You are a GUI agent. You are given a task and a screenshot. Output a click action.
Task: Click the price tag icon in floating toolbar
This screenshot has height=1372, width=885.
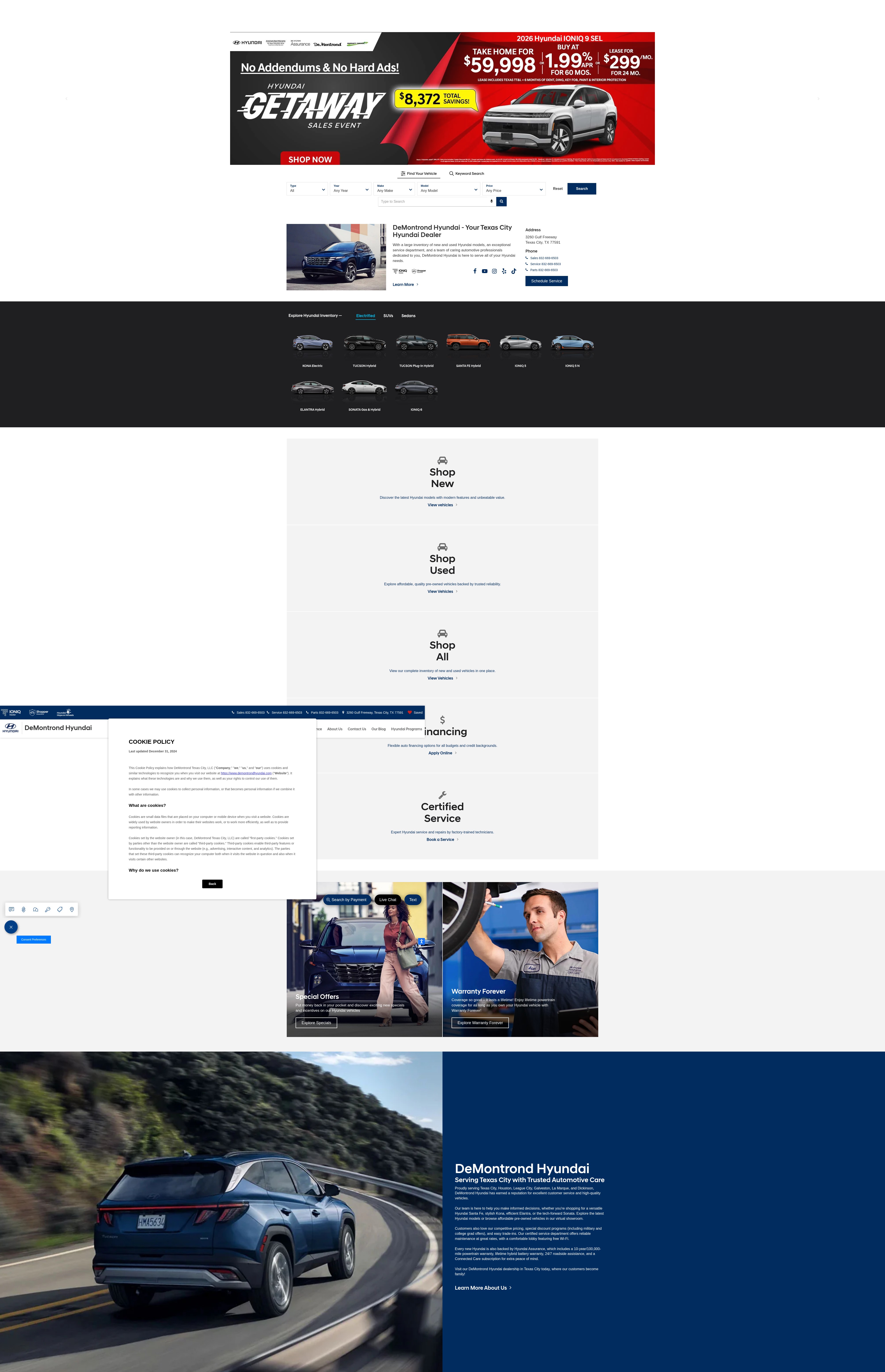(60, 909)
